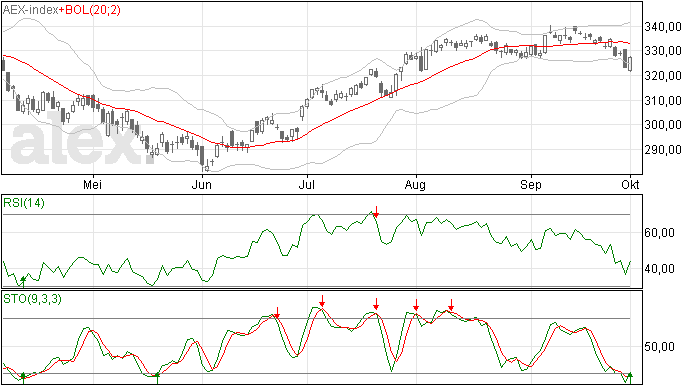Click the green STO arrow before Jun
Image resolution: width=690 pixels, height=387 pixels.
158,378
